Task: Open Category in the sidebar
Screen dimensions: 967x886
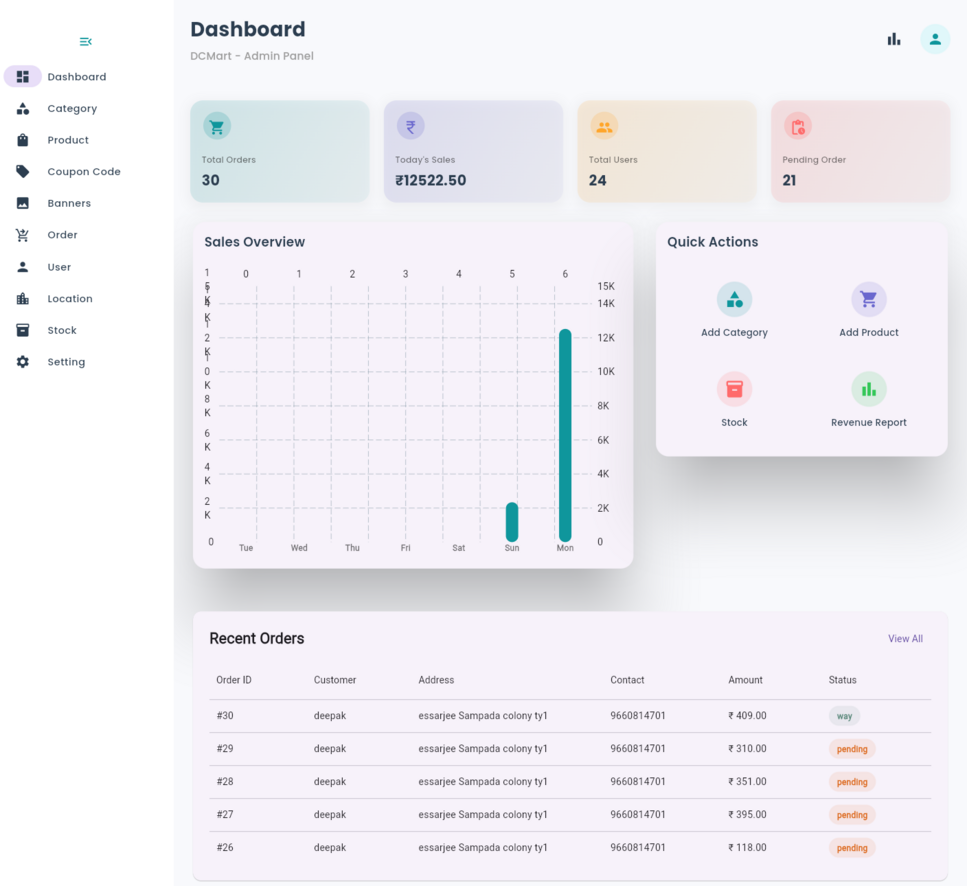Action: (71, 108)
